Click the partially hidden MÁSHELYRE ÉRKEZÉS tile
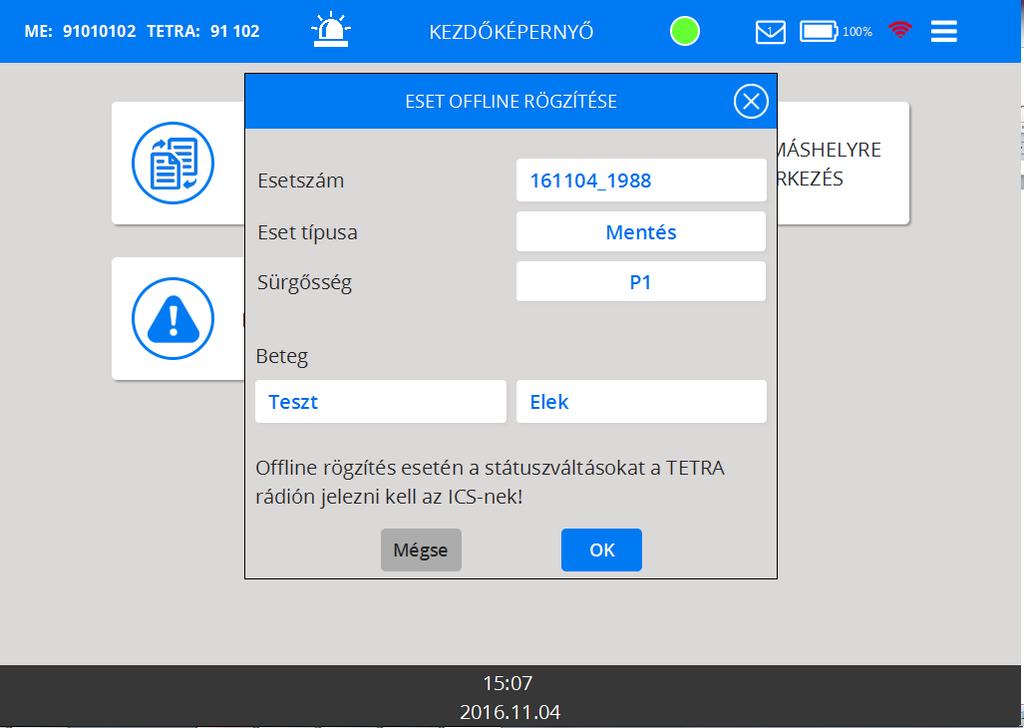This screenshot has height=728, width=1024. (843, 163)
